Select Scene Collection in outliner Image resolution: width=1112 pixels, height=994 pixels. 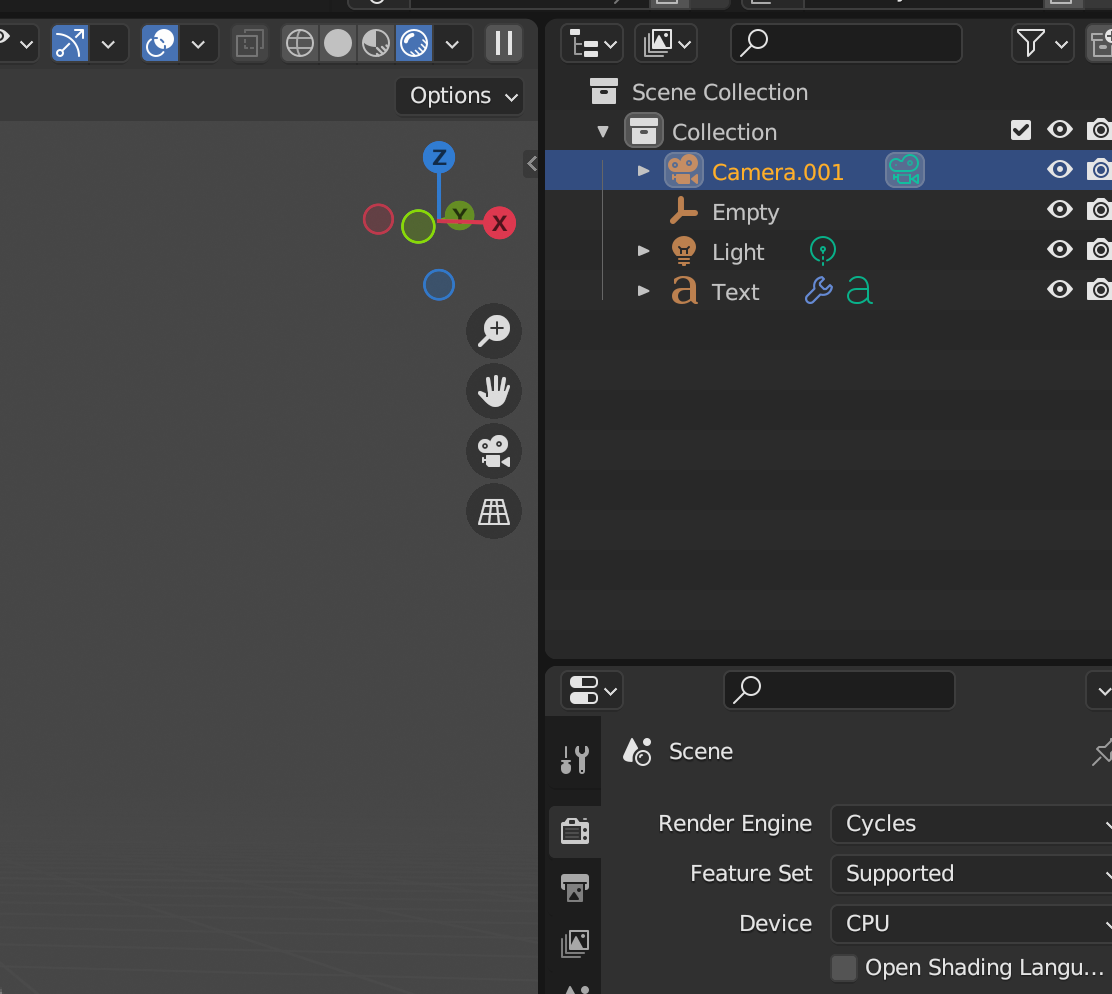click(720, 92)
